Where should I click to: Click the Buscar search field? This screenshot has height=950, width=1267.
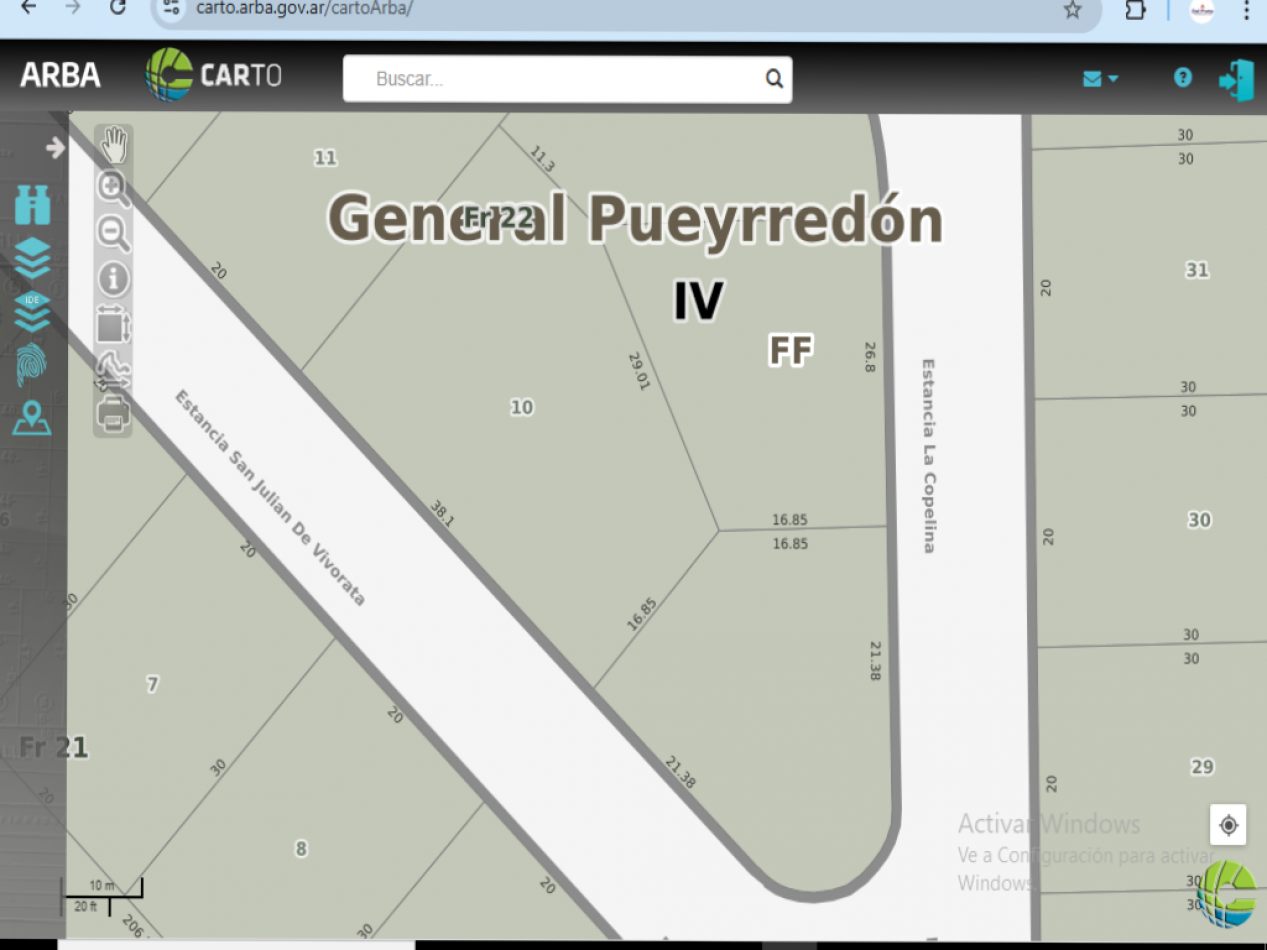555,79
